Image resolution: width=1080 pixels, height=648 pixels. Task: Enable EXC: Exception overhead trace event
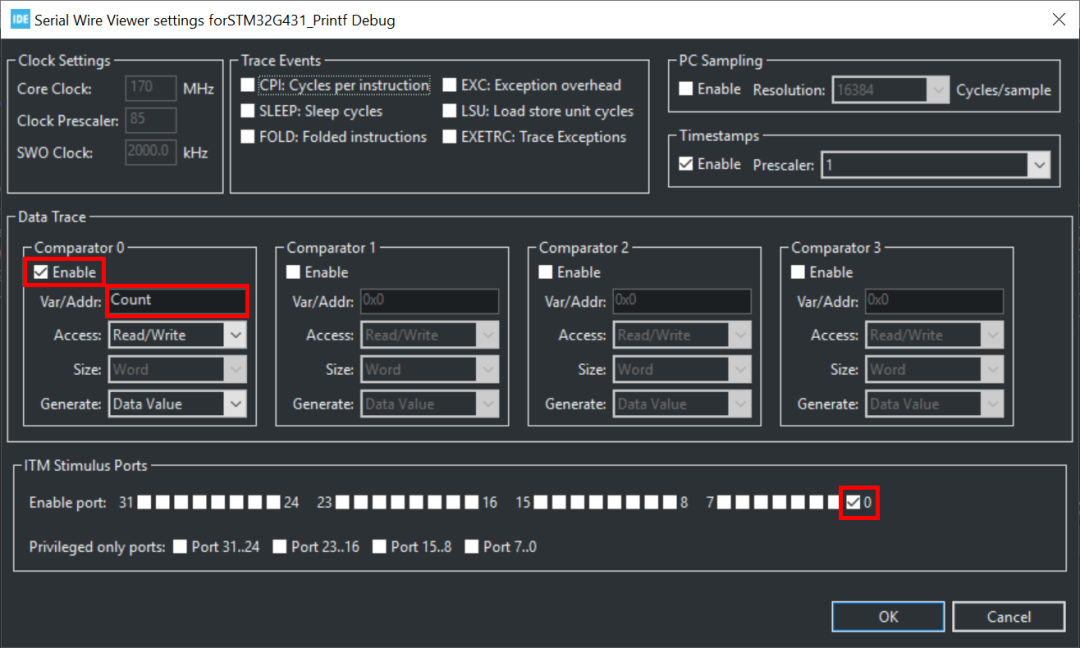point(450,85)
